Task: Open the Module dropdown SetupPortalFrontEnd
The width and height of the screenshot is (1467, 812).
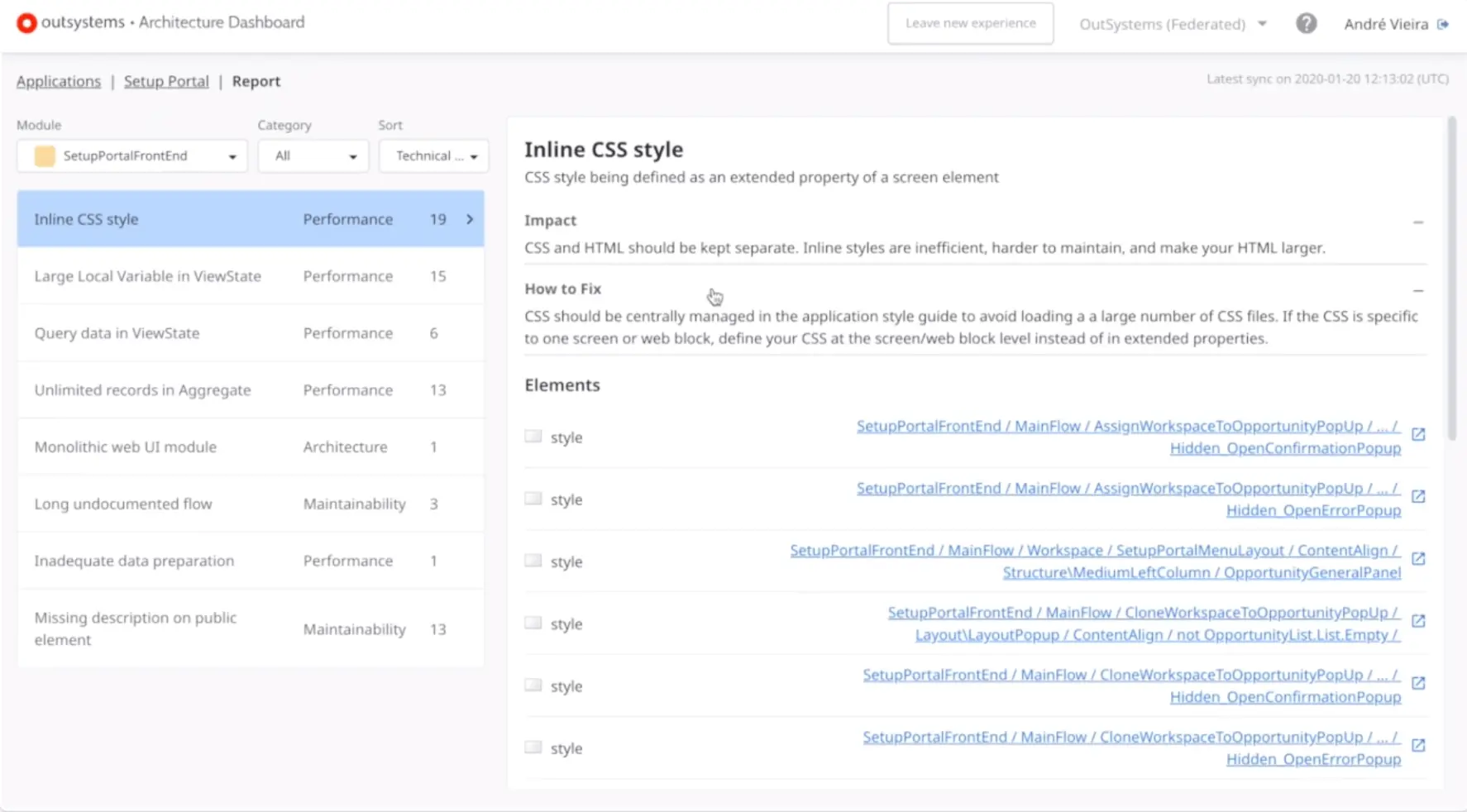Action: click(132, 155)
